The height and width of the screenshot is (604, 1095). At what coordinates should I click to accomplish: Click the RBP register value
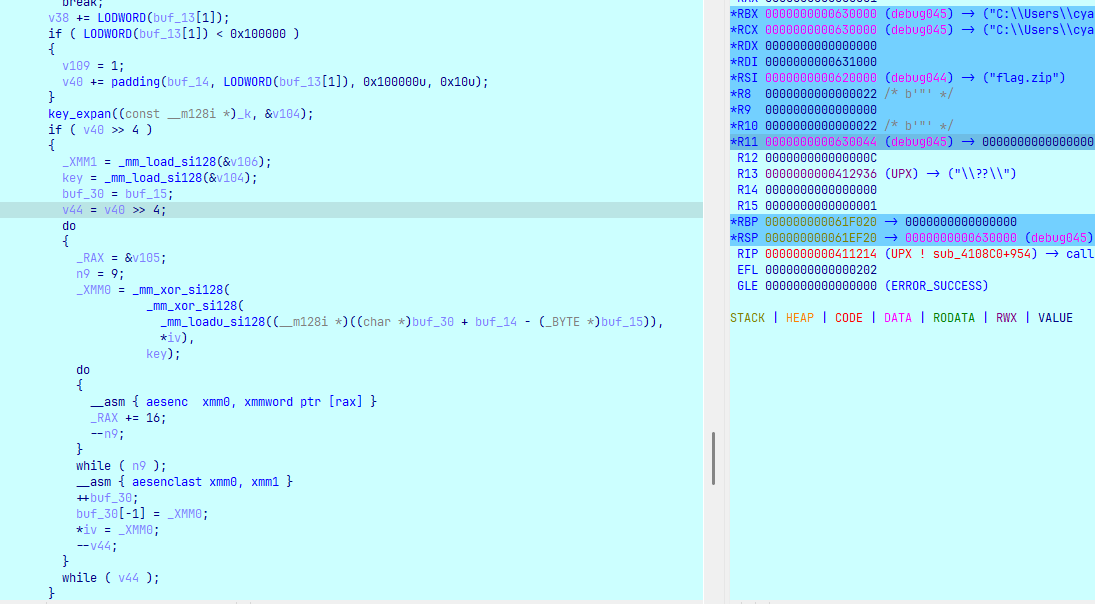[x=820, y=221]
